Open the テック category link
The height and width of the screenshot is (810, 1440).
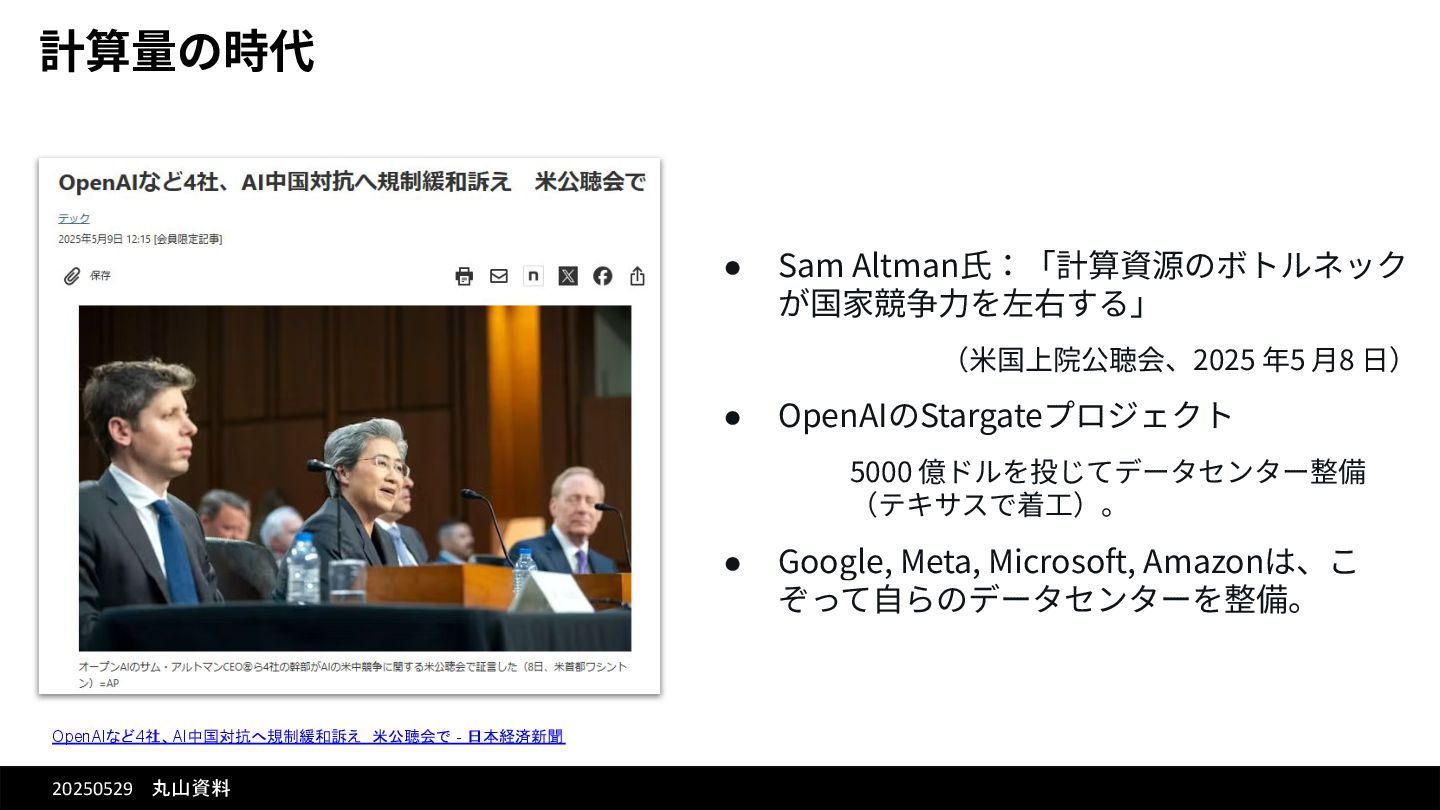pyautogui.click(x=74, y=218)
